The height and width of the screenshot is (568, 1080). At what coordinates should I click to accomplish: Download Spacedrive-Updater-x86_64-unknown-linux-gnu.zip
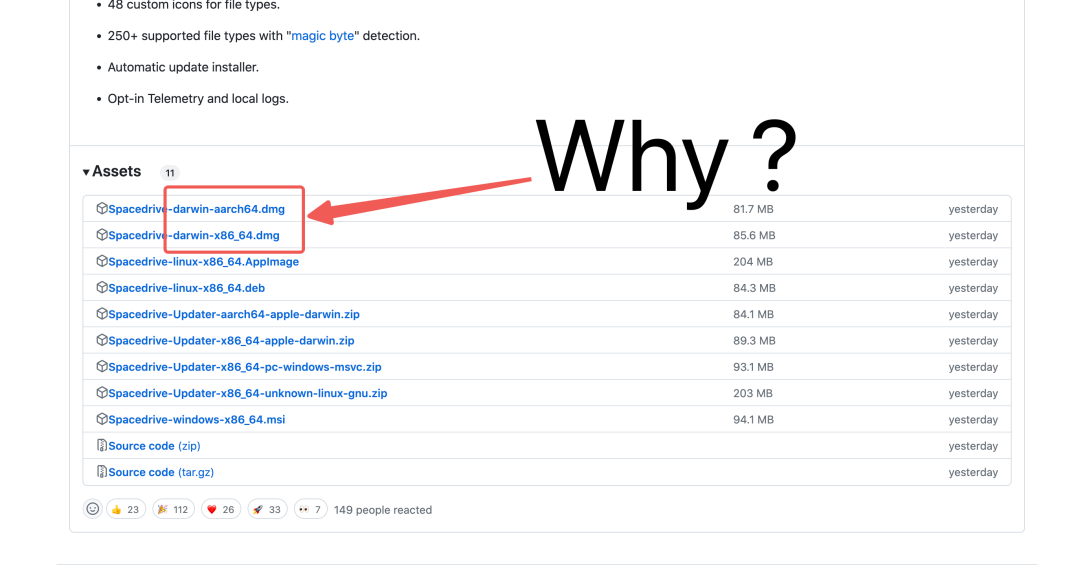[x=247, y=393]
